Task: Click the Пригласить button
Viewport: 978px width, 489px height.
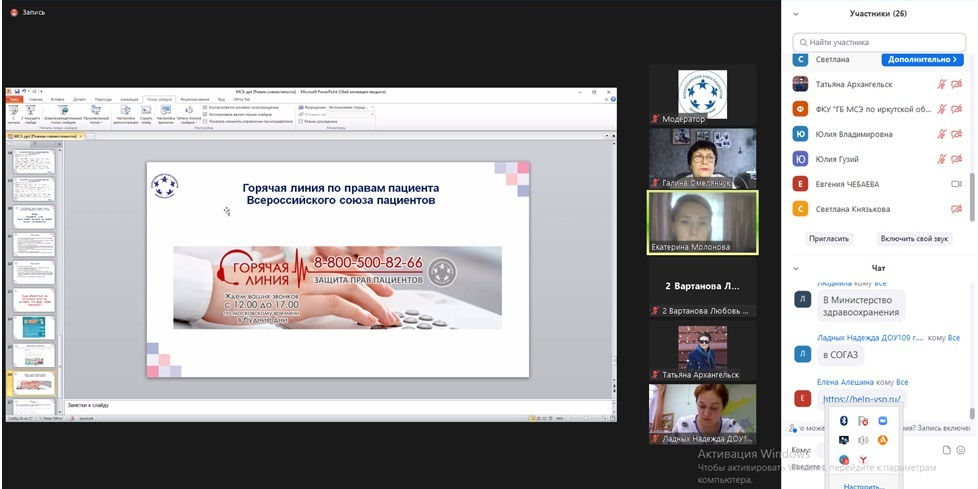Action: point(829,239)
